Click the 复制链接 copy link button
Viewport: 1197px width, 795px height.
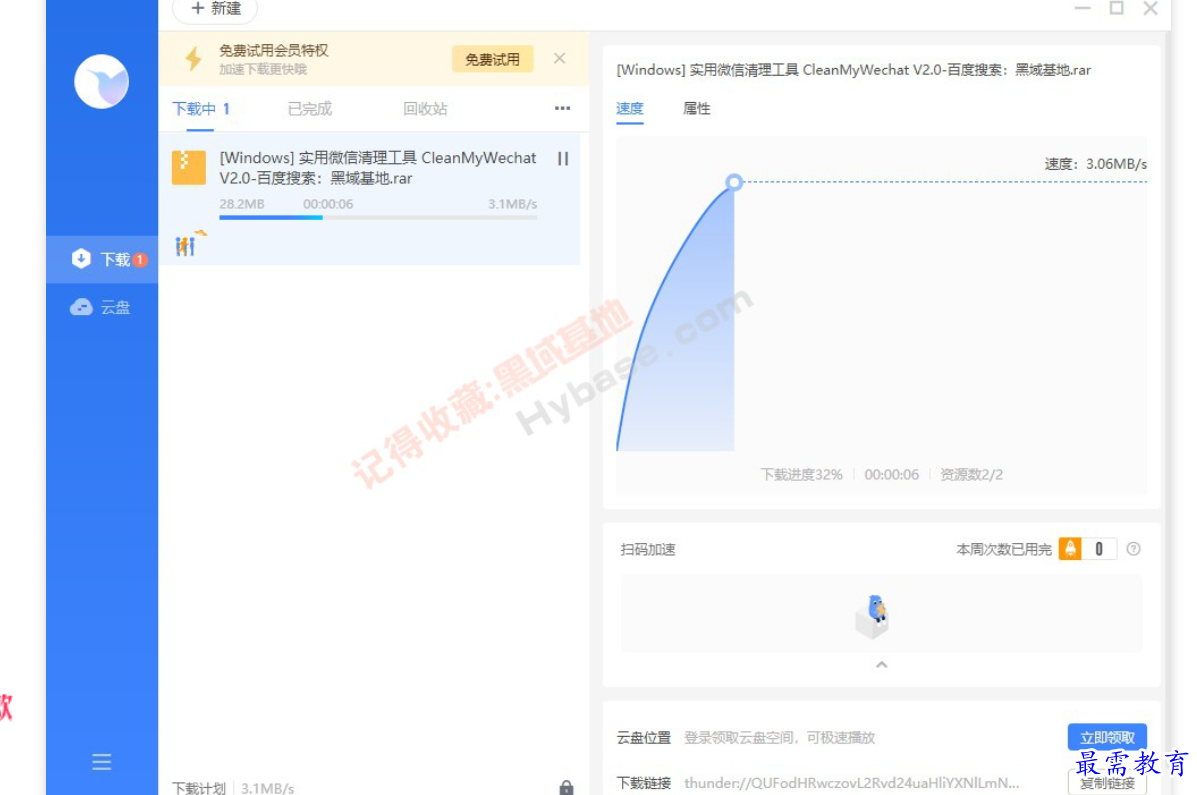pos(1107,783)
